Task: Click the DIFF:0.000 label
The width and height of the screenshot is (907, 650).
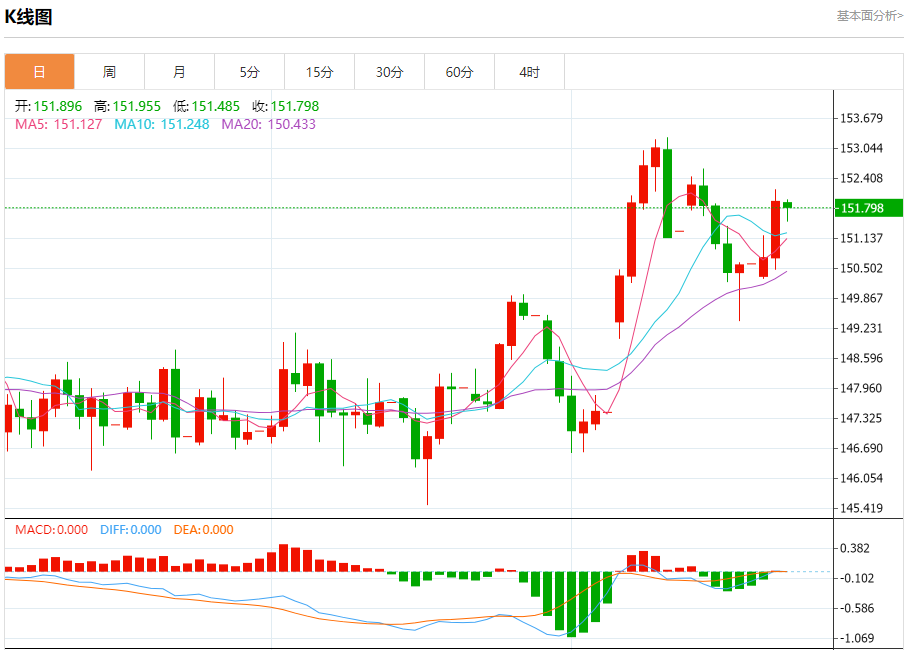Action: pyautogui.click(x=131, y=530)
